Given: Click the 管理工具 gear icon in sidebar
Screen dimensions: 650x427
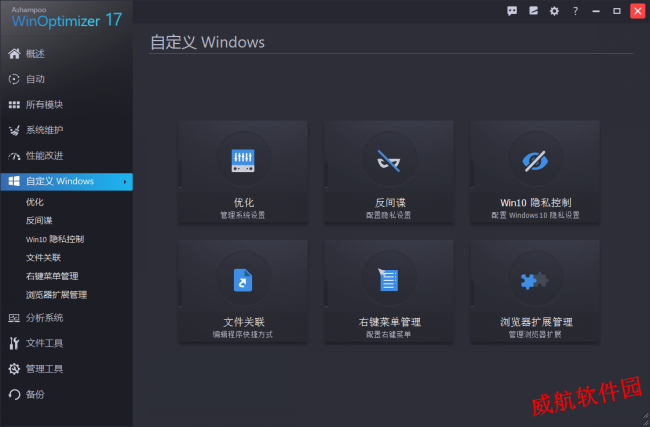Looking at the screenshot, I should pos(14,369).
